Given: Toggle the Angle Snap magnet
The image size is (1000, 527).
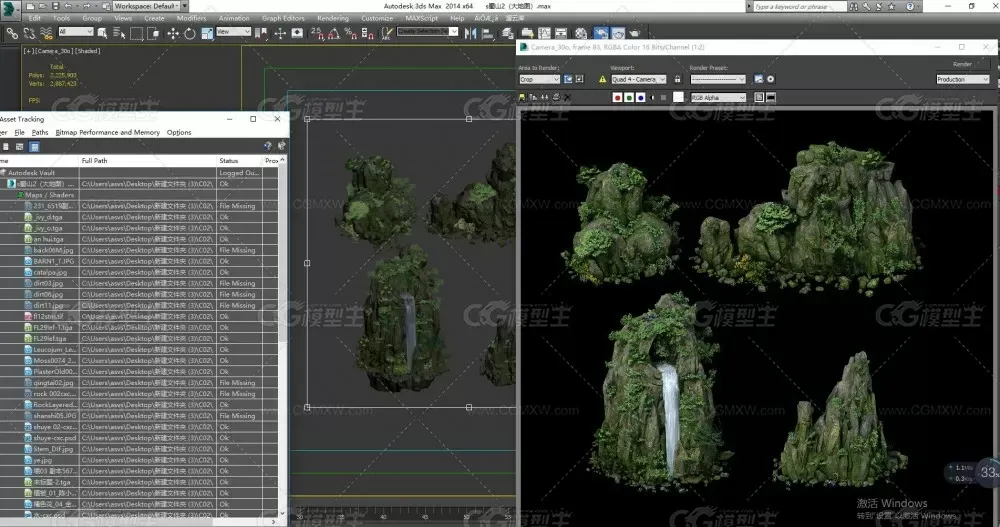Looking at the screenshot, I should [x=334, y=33].
